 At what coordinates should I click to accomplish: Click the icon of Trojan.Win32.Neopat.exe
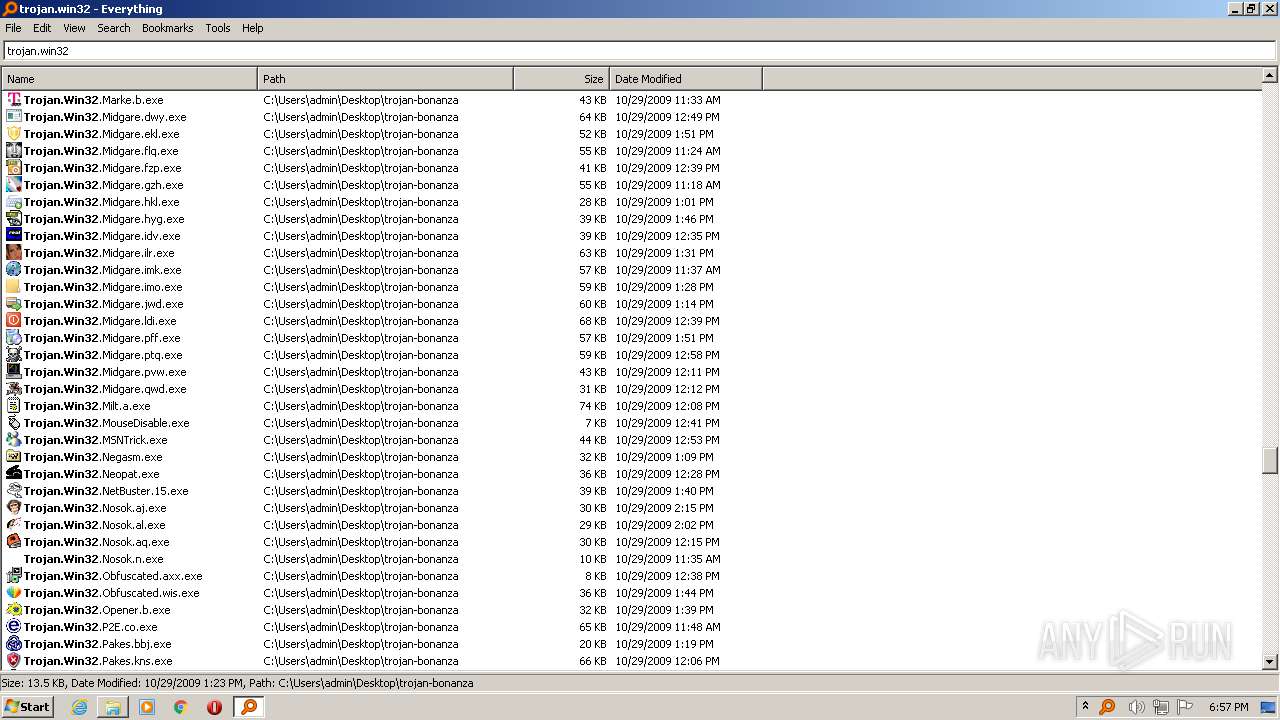pos(14,474)
